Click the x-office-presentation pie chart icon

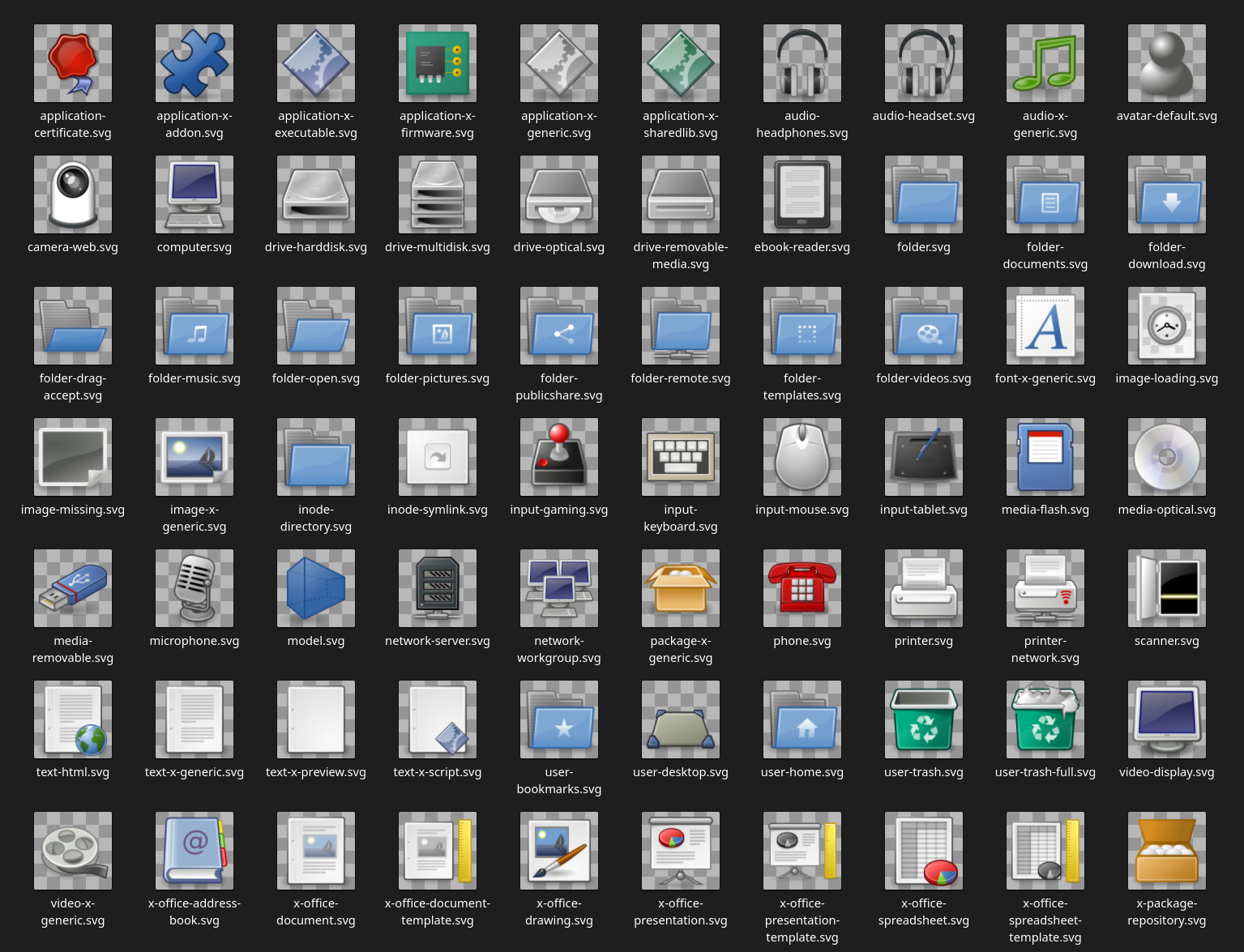point(681,851)
